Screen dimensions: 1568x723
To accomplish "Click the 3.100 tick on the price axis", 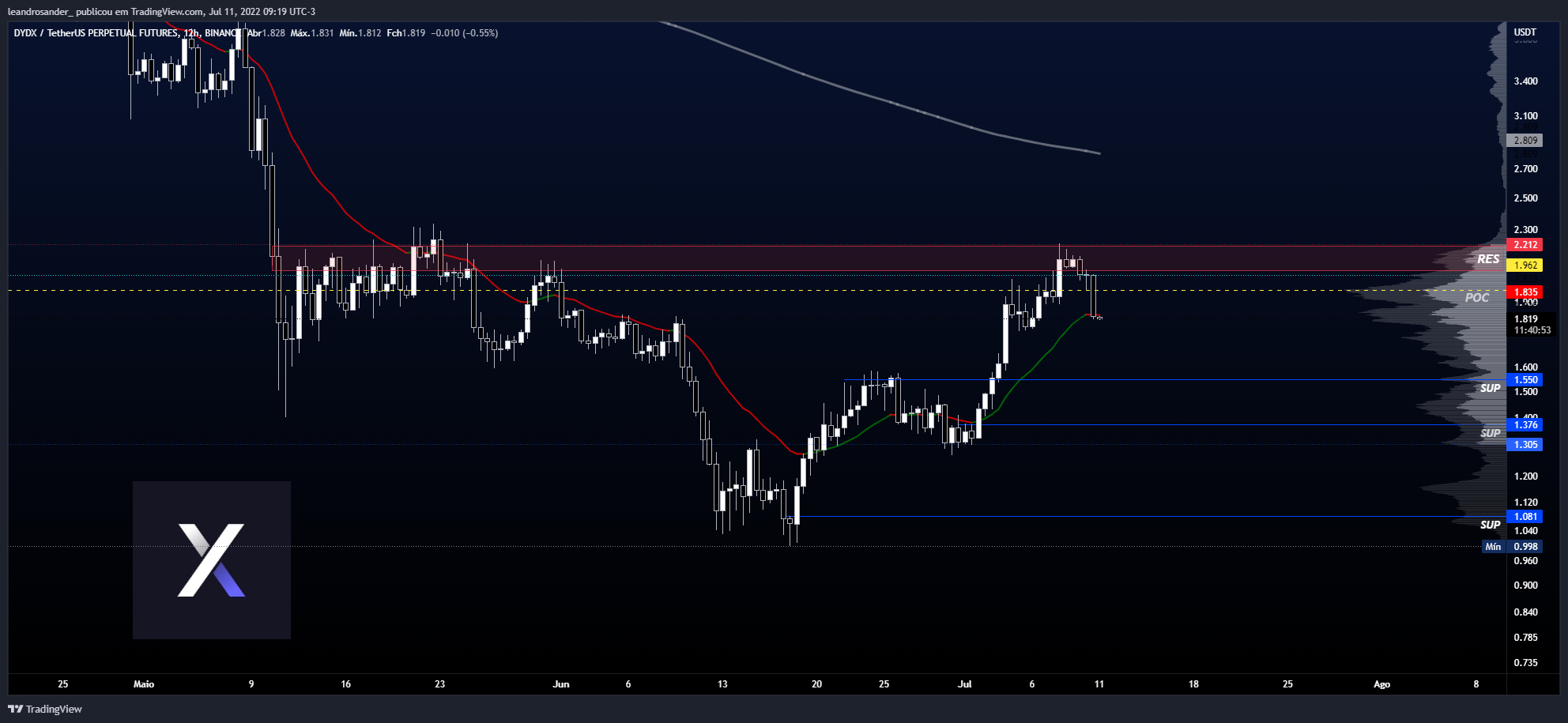I will [1526, 116].
